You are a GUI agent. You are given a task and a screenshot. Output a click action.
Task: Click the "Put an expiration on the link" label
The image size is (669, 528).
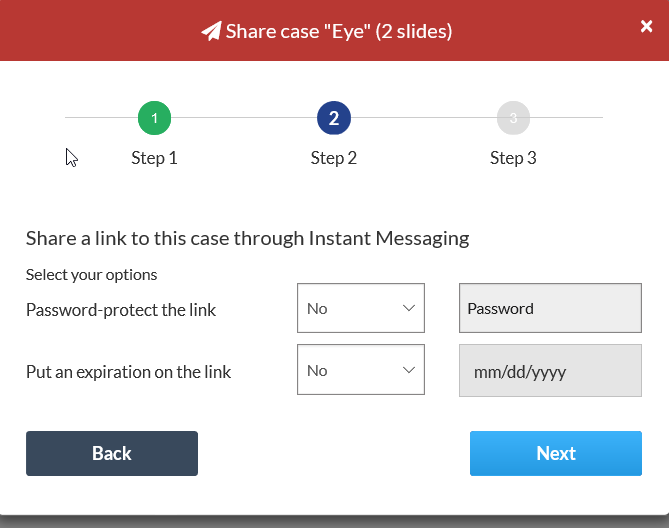coord(128,372)
